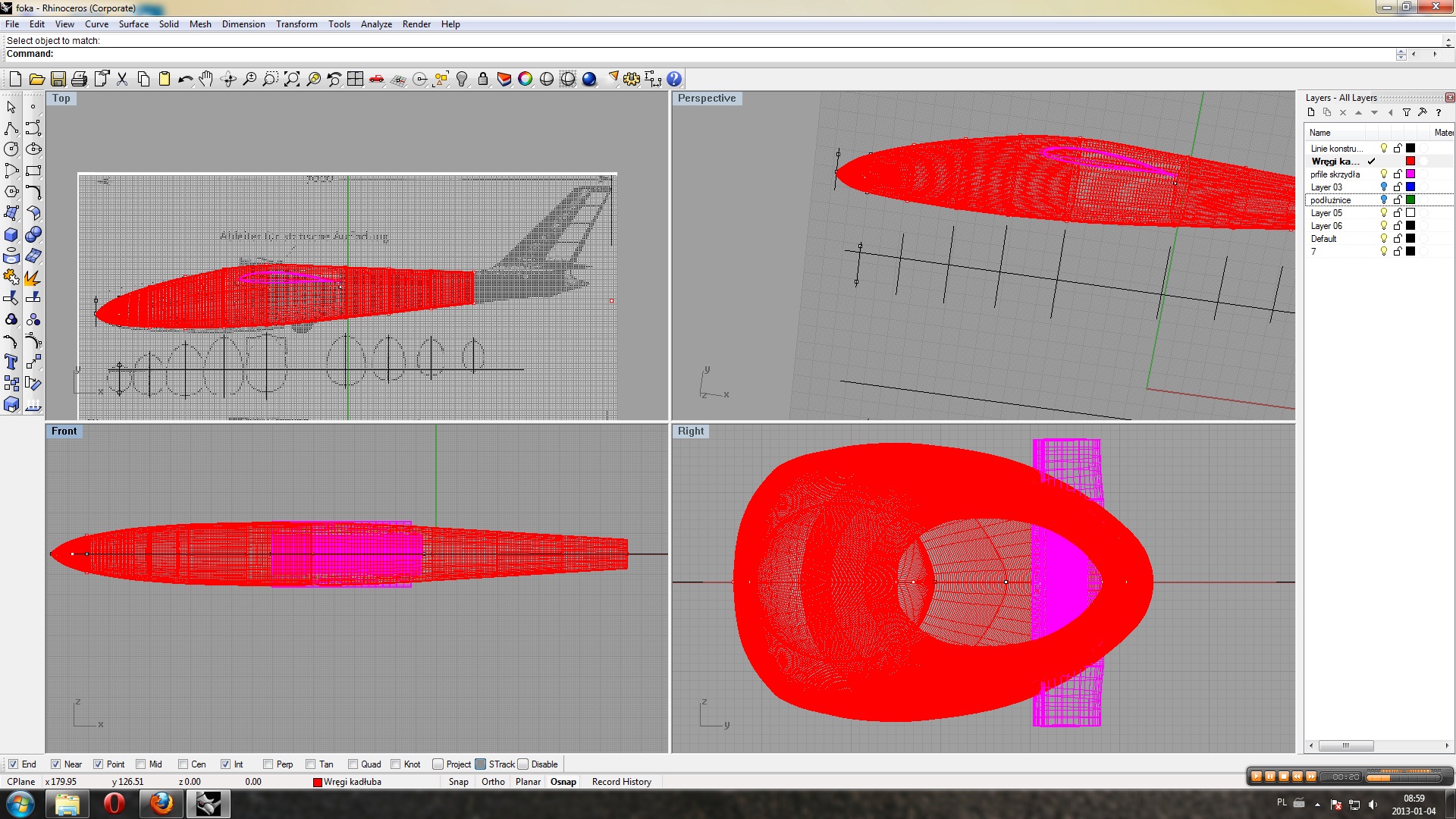Hide the prfile skrzydła layer lightbulb
Viewport: 1456px width, 819px height.
click(x=1384, y=174)
